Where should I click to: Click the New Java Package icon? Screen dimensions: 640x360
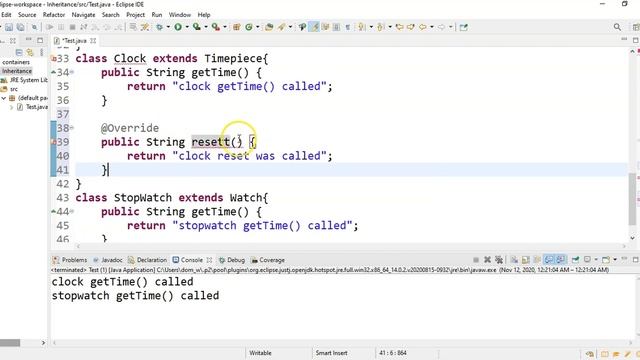pos(237,27)
